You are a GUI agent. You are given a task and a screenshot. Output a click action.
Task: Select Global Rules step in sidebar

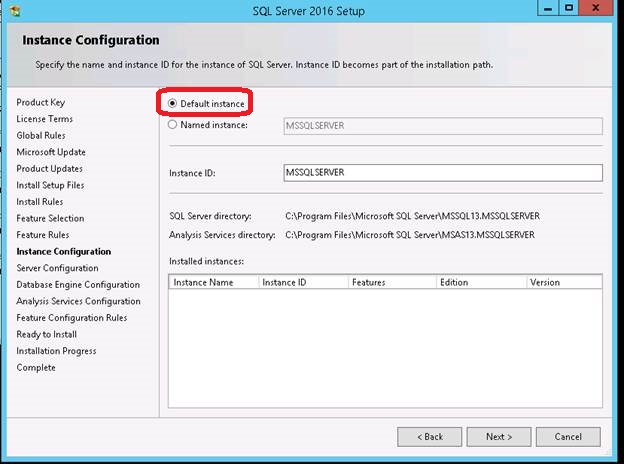click(41, 135)
